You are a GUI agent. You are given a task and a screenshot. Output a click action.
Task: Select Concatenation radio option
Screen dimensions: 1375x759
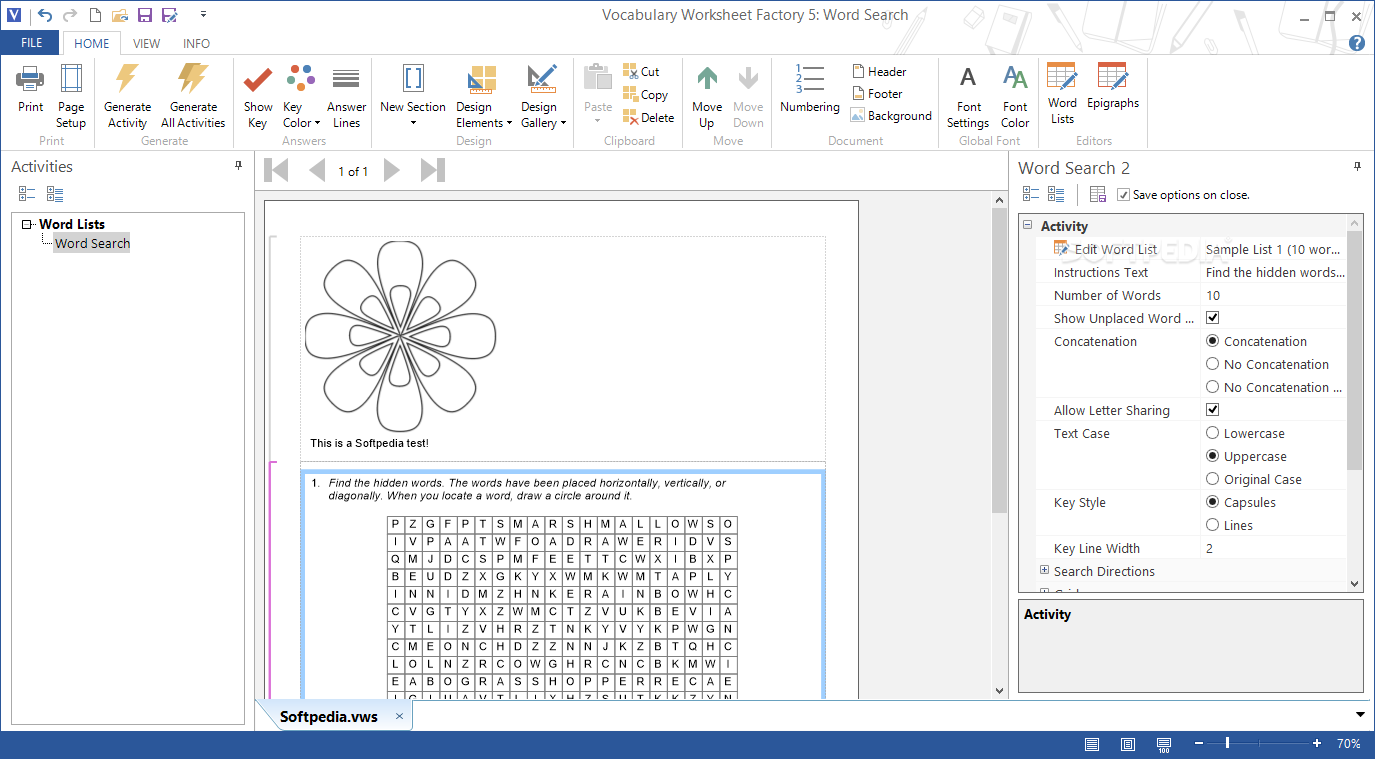tap(1213, 341)
